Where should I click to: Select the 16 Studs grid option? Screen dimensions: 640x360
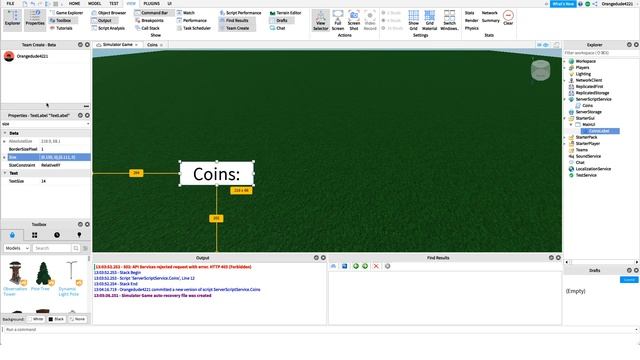392,28
